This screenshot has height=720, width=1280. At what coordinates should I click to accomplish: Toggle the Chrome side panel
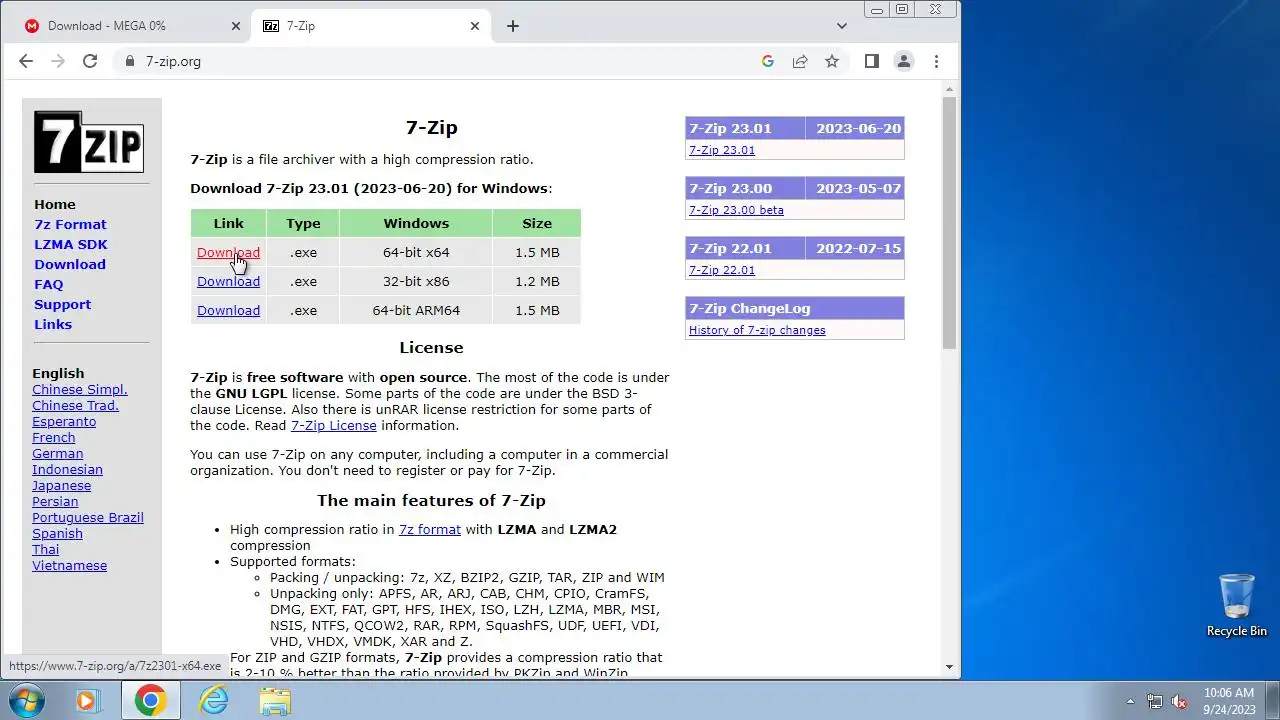tap(872, 61)
